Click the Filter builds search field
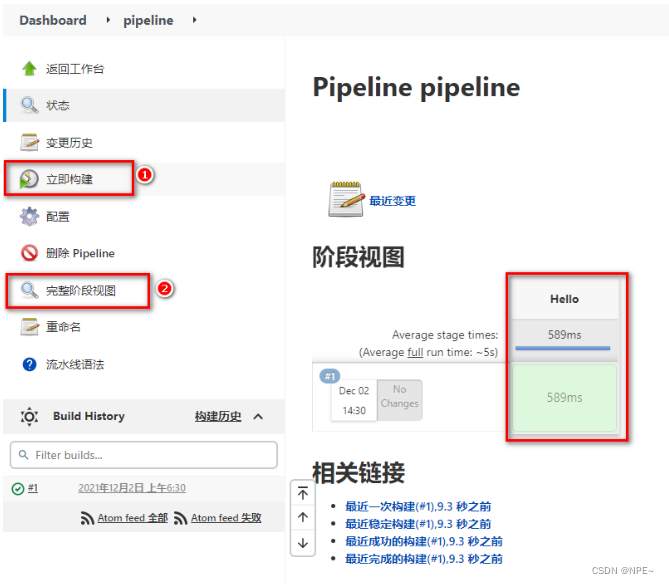Screen dimensions: 669x584 coord(144,455)
